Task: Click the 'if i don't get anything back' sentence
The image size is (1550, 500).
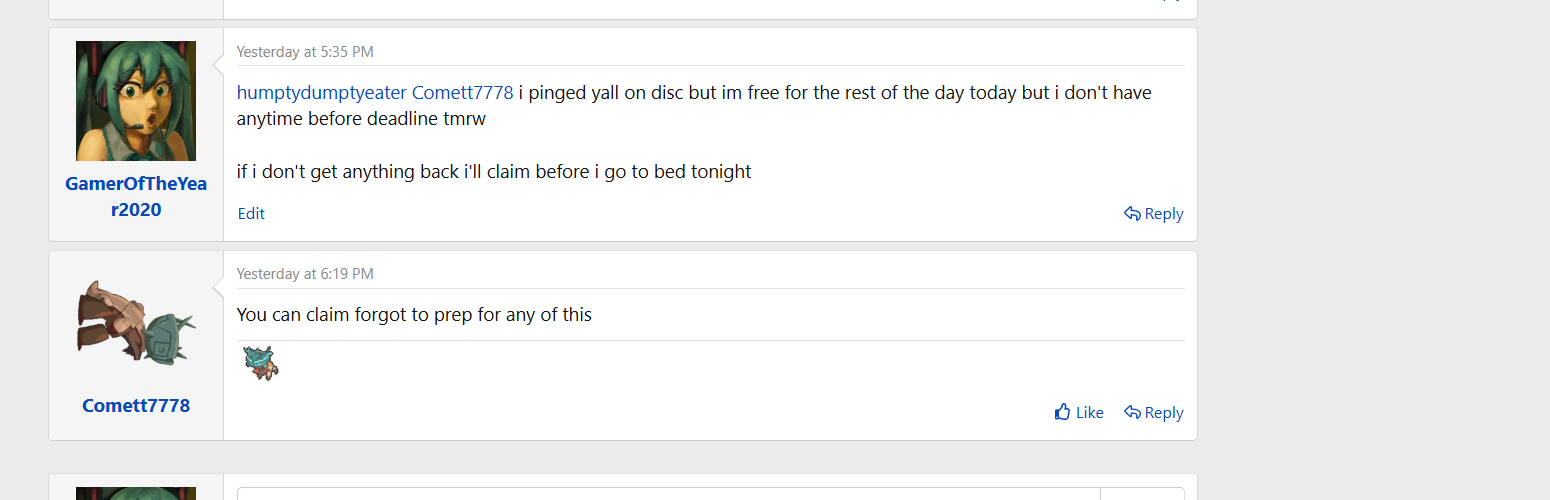Action: [494, 172]
